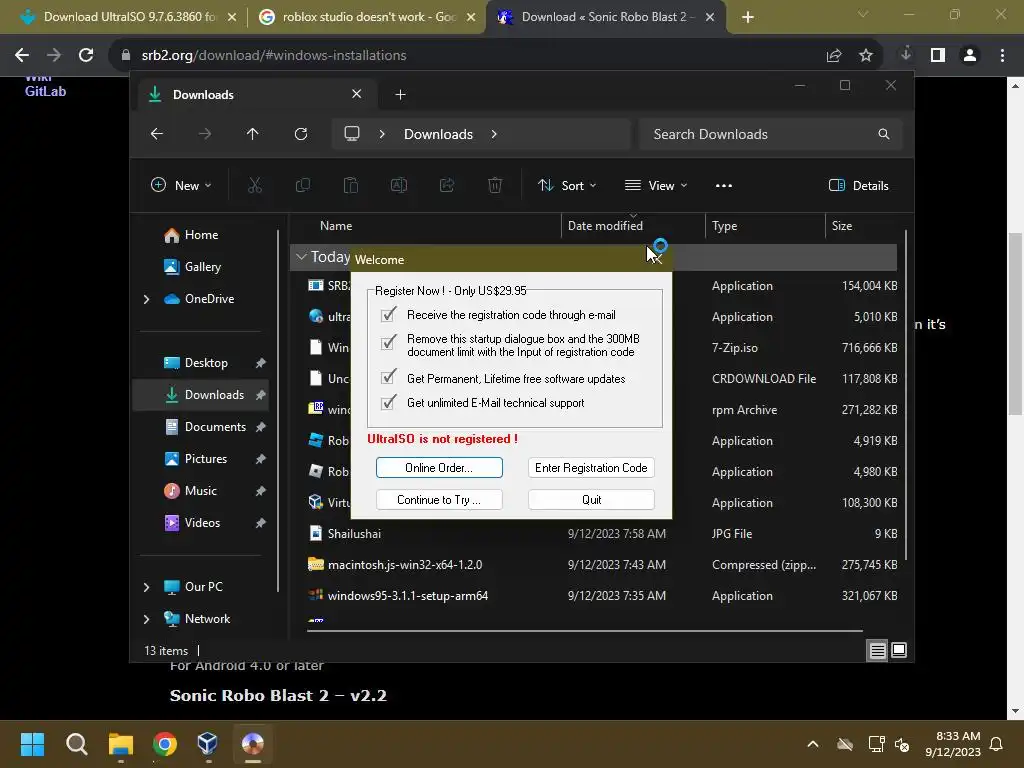Click Rename icon in Explorer toolbar
Screen dimensions: 1024x768
(x=398, y=185)
